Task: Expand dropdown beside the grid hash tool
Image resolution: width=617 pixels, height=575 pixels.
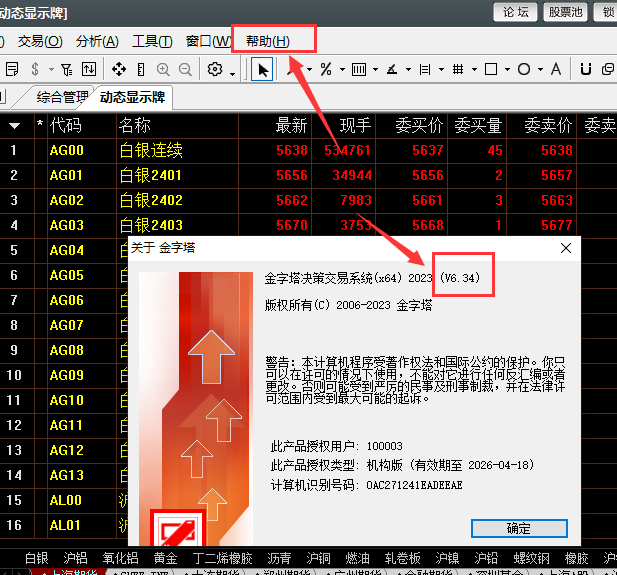Action: (475, 70)
